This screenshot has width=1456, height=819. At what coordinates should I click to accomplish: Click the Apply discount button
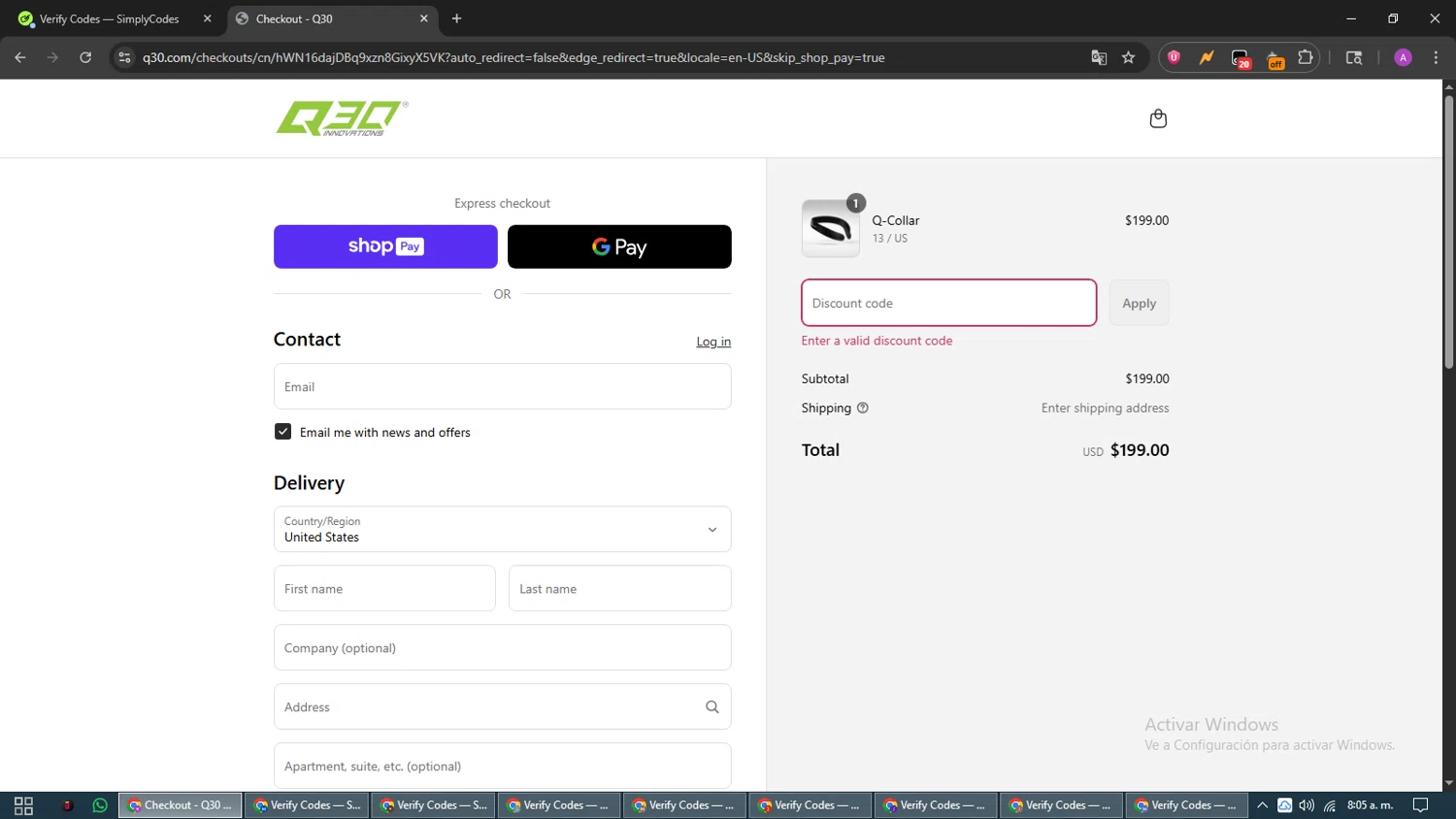[x=1139, y=303]
